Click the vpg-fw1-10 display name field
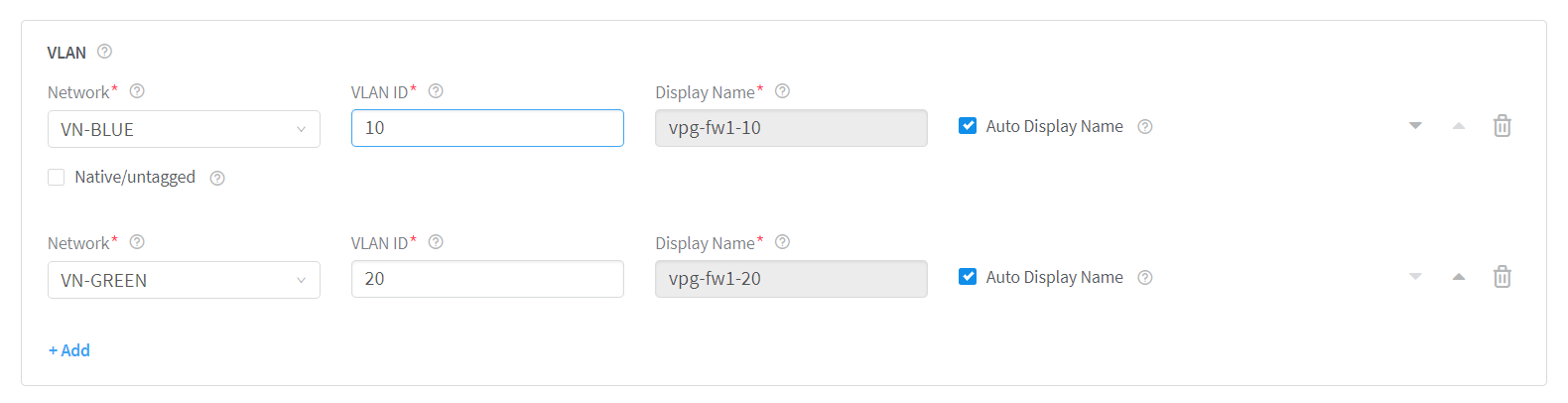Viewport: 1568px width, 403px height. point(791,128)
